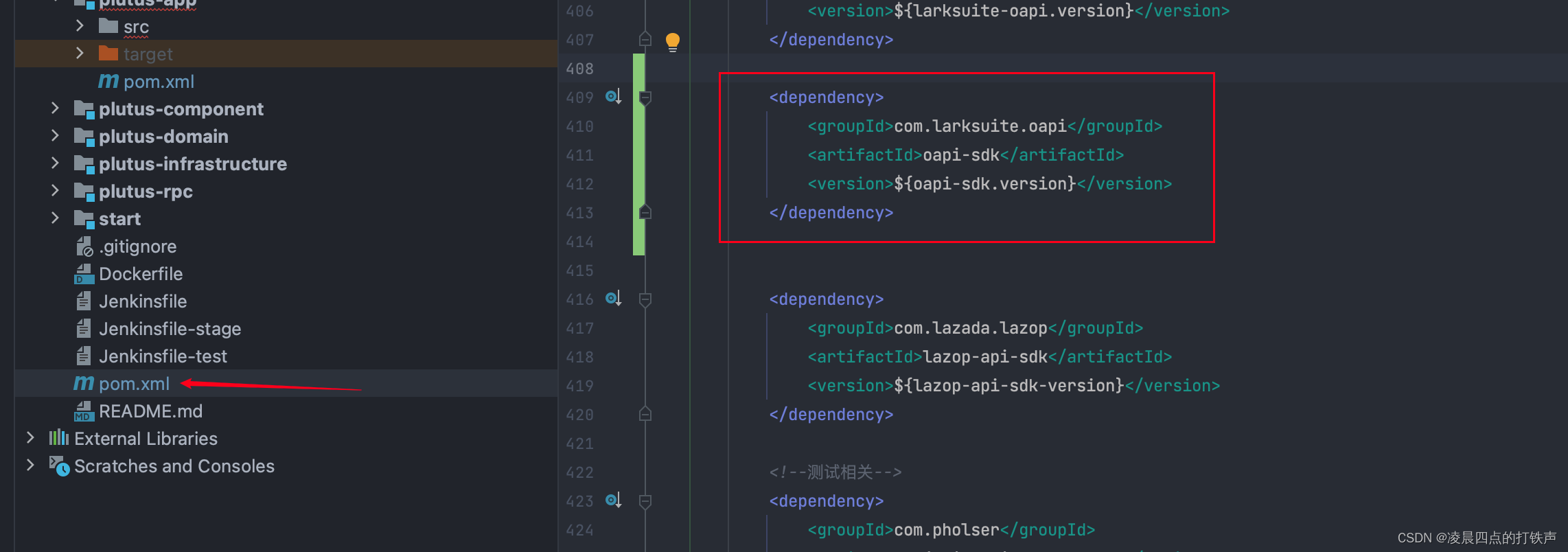Image resolution: width=1568 pixels, height=552 pixels.
Task: Click the Maven icon of root pom.xml
Action: pyautogui.click(x=84, y=383)
